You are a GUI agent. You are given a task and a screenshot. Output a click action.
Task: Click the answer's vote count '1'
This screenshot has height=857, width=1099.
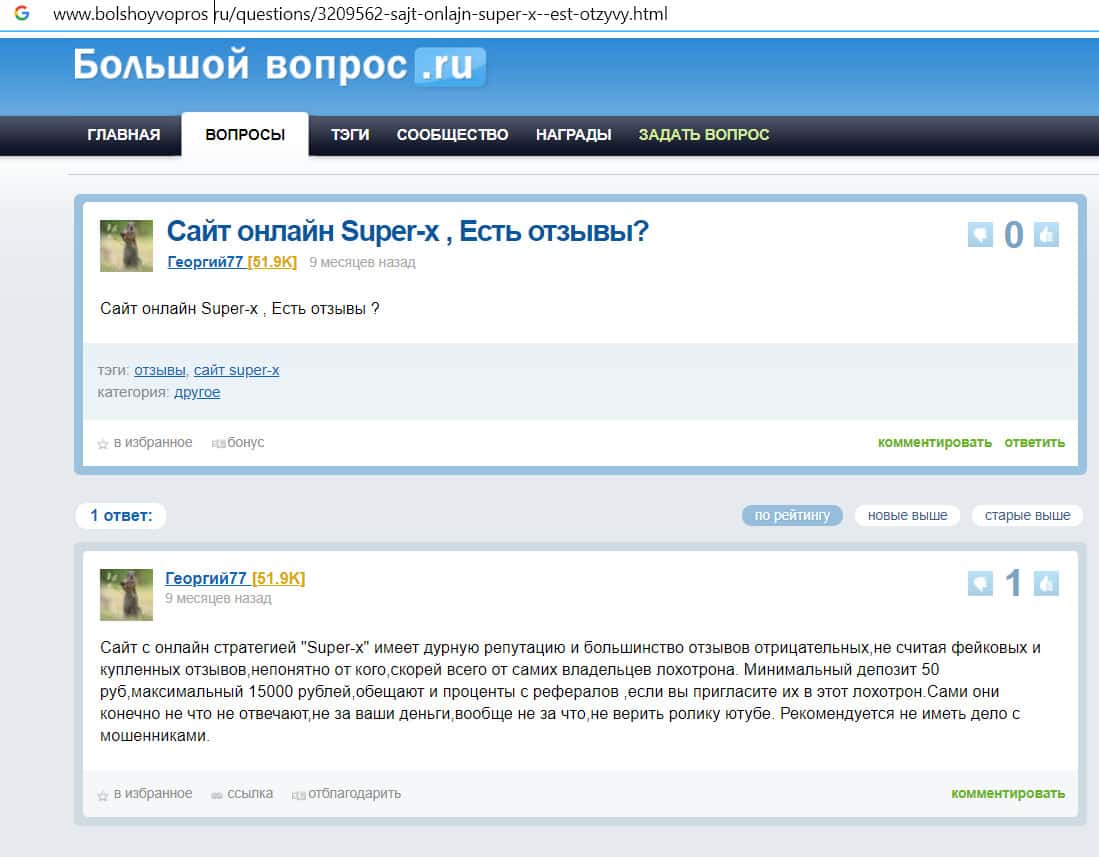point(1013,583)
